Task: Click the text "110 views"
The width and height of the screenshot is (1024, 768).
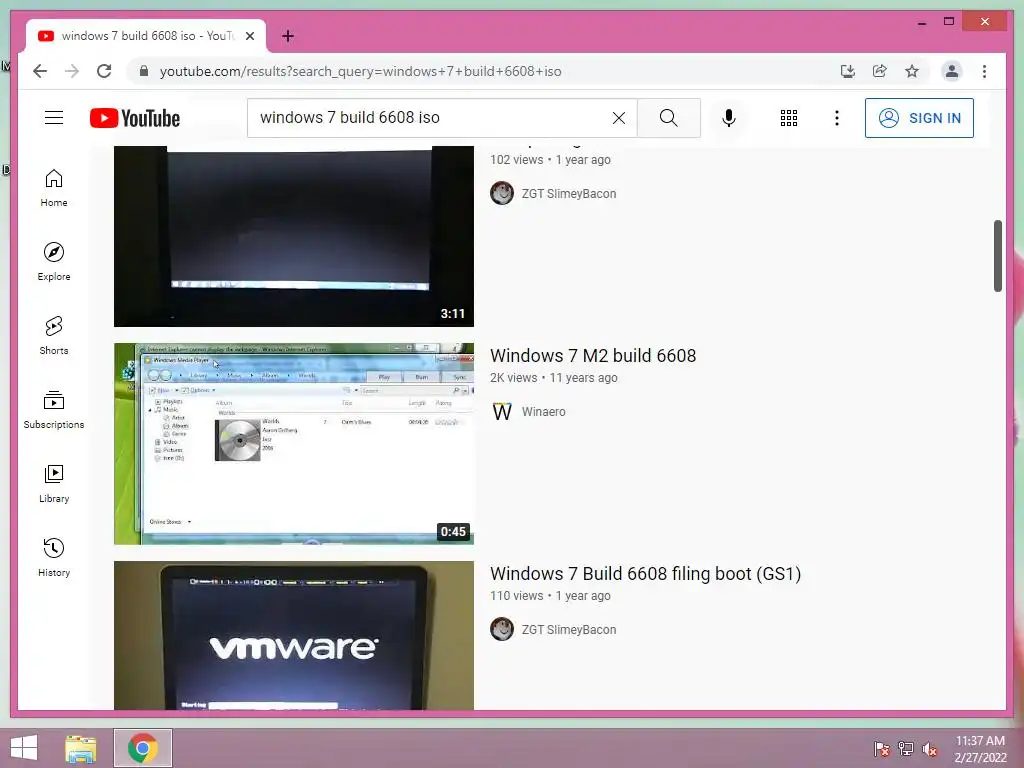Action: coord(516,596)
